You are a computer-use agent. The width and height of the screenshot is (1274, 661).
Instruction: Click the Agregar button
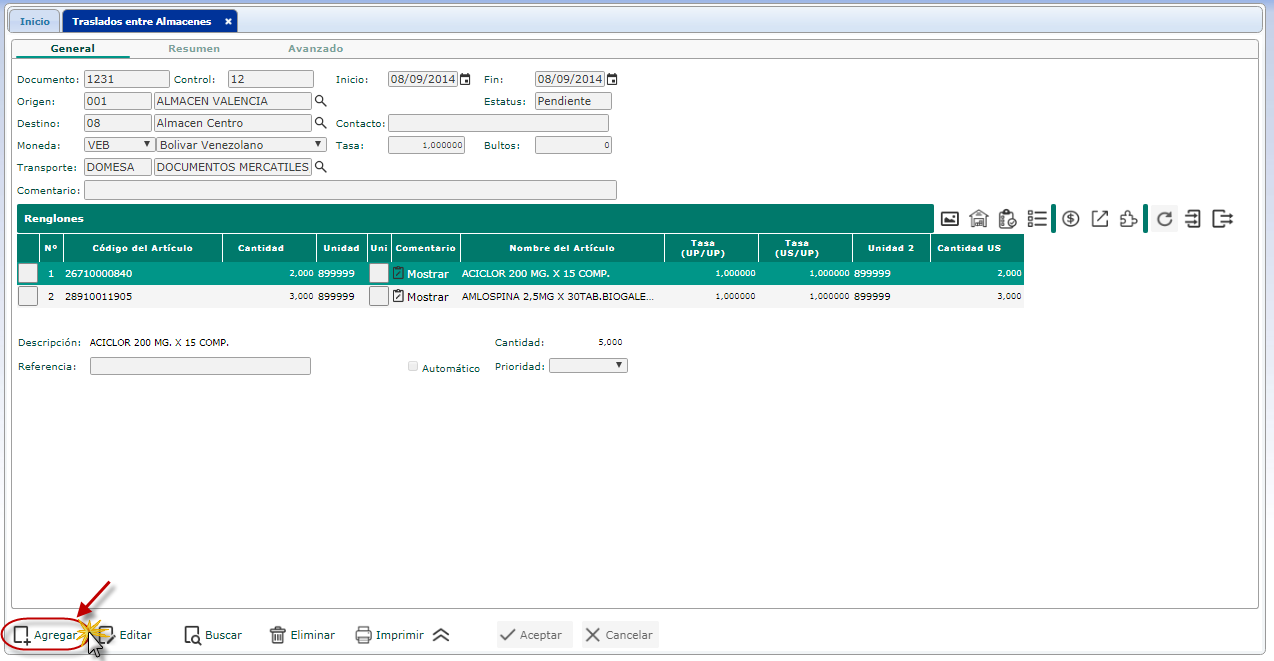tap(45, 635)
